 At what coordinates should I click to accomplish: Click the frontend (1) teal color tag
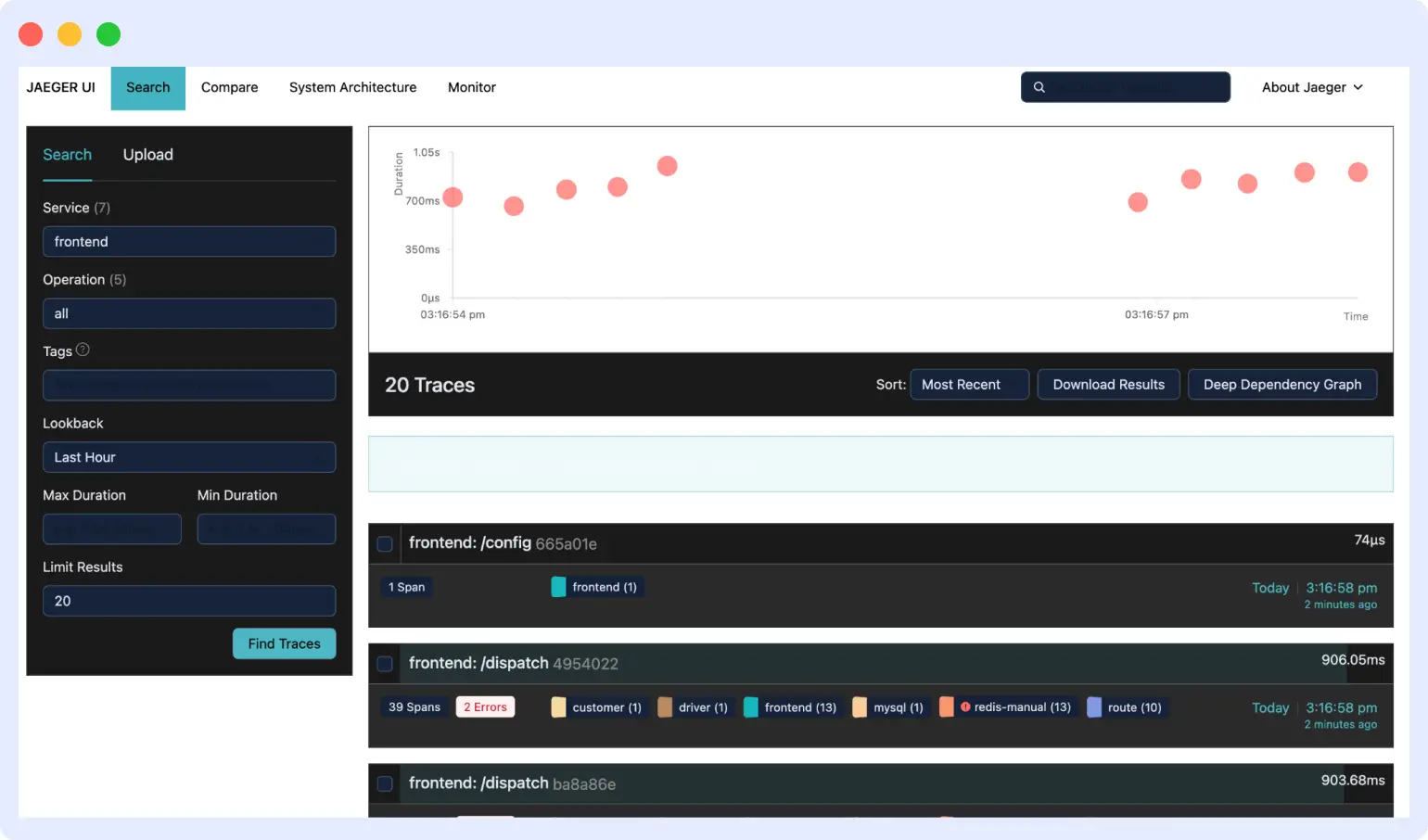point(597,587)
